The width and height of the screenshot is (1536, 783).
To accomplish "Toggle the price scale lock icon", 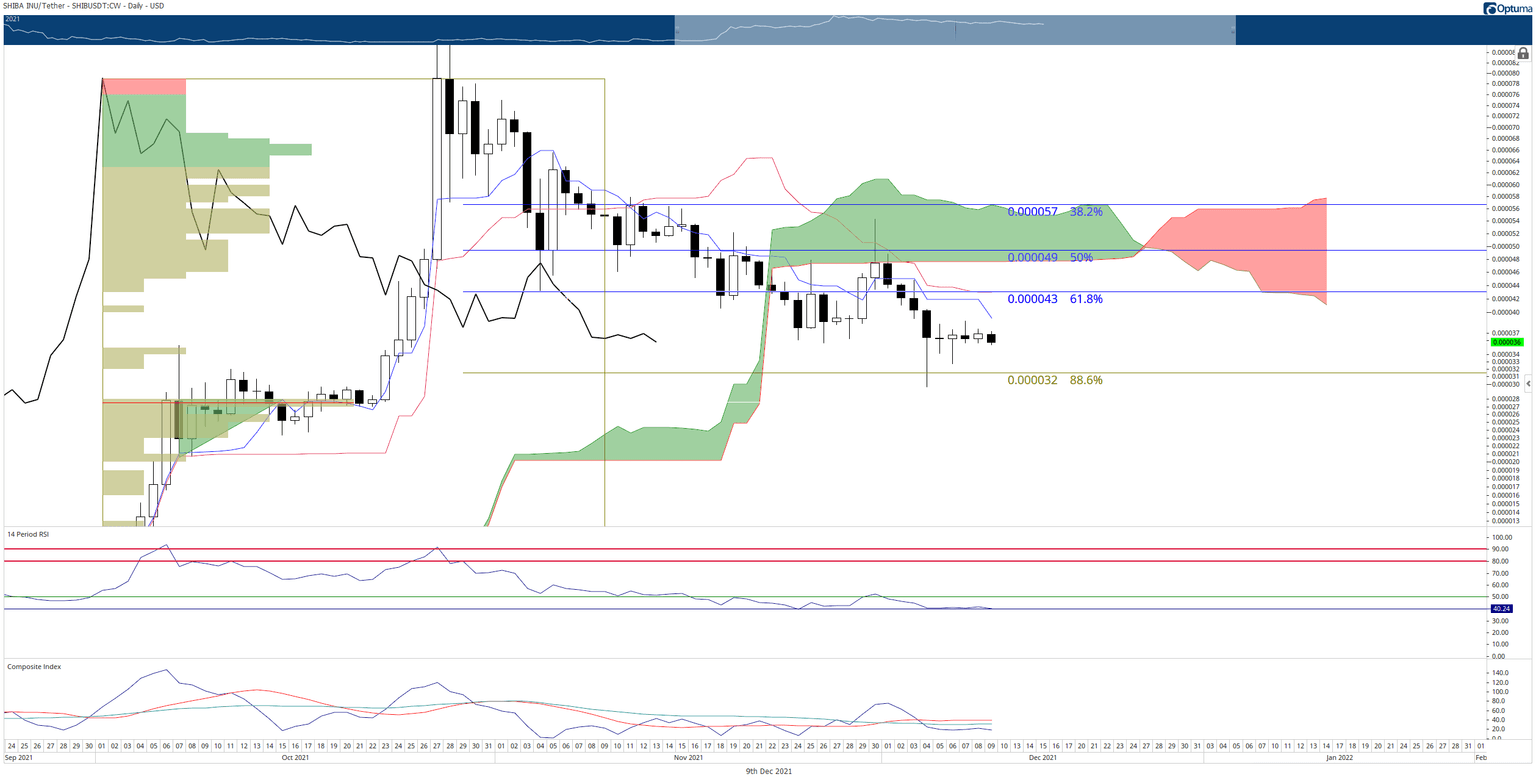I will click(1524, 54).
